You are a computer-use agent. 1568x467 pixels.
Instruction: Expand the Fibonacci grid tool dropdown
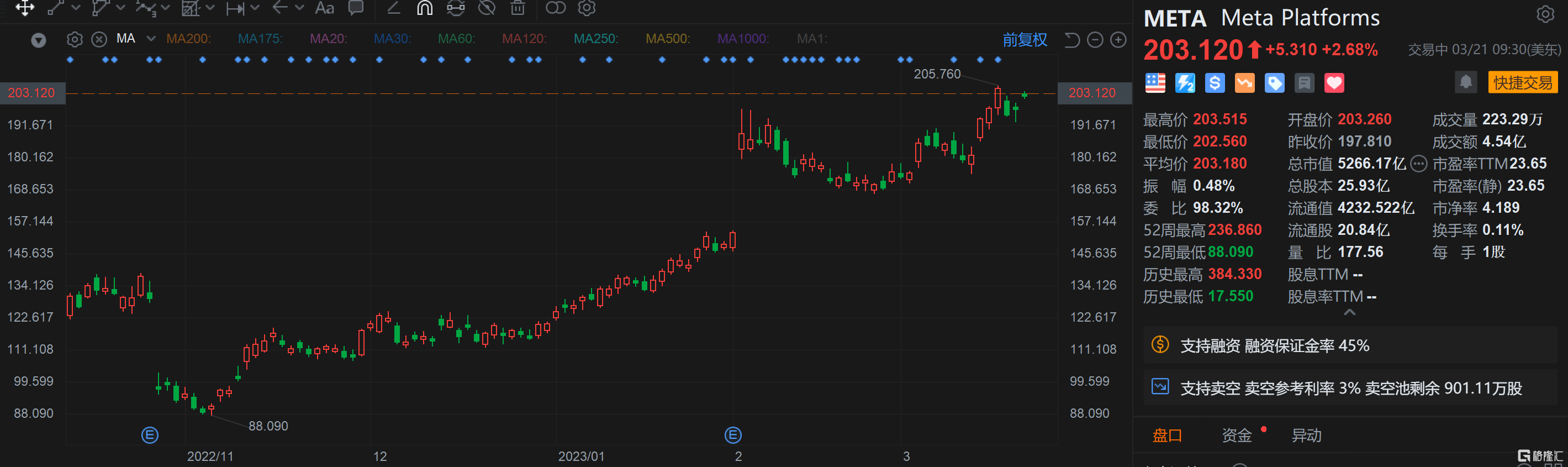tap(210, 8)
